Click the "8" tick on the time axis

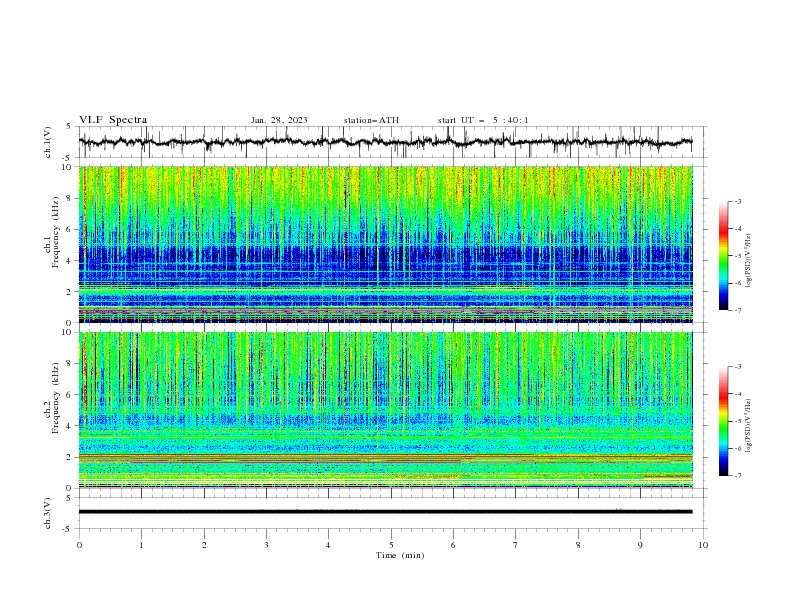tap(578, 545)
